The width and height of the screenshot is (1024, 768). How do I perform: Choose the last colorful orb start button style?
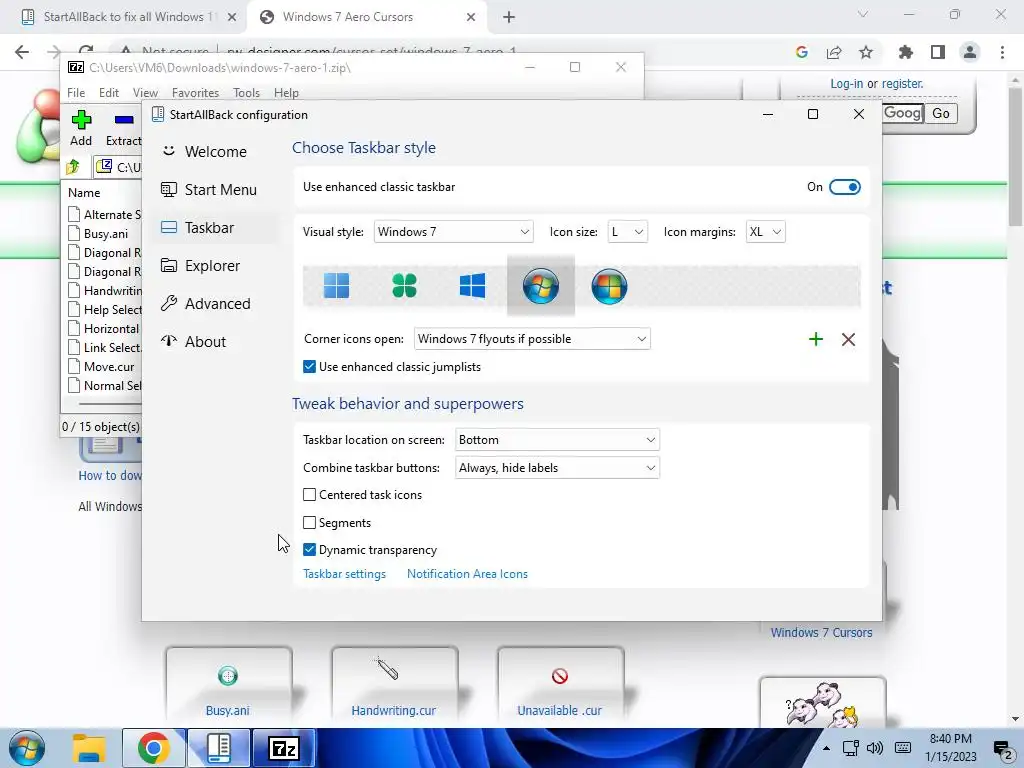tap(609, 286)
